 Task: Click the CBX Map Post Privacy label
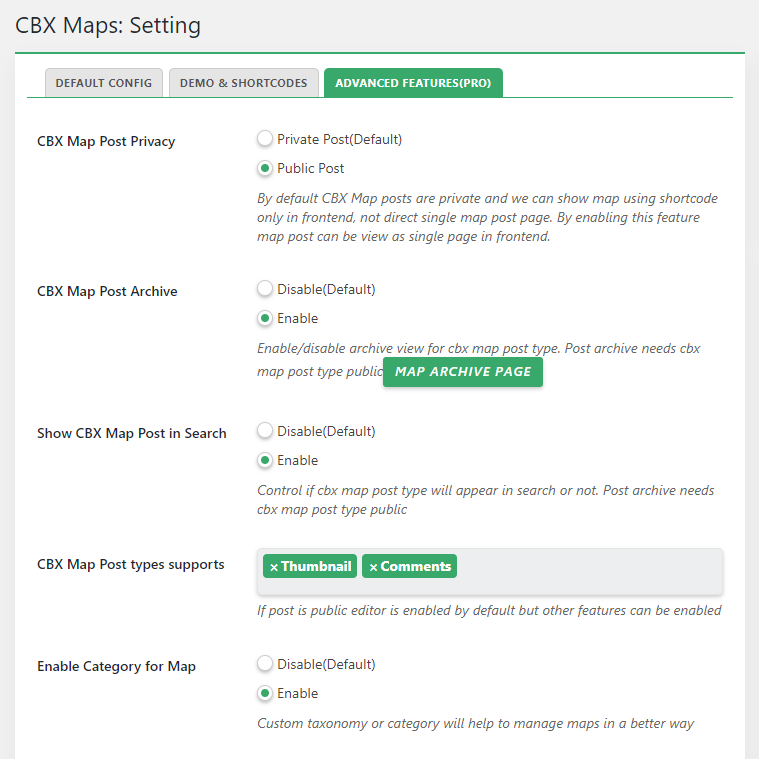pos(106,141)
